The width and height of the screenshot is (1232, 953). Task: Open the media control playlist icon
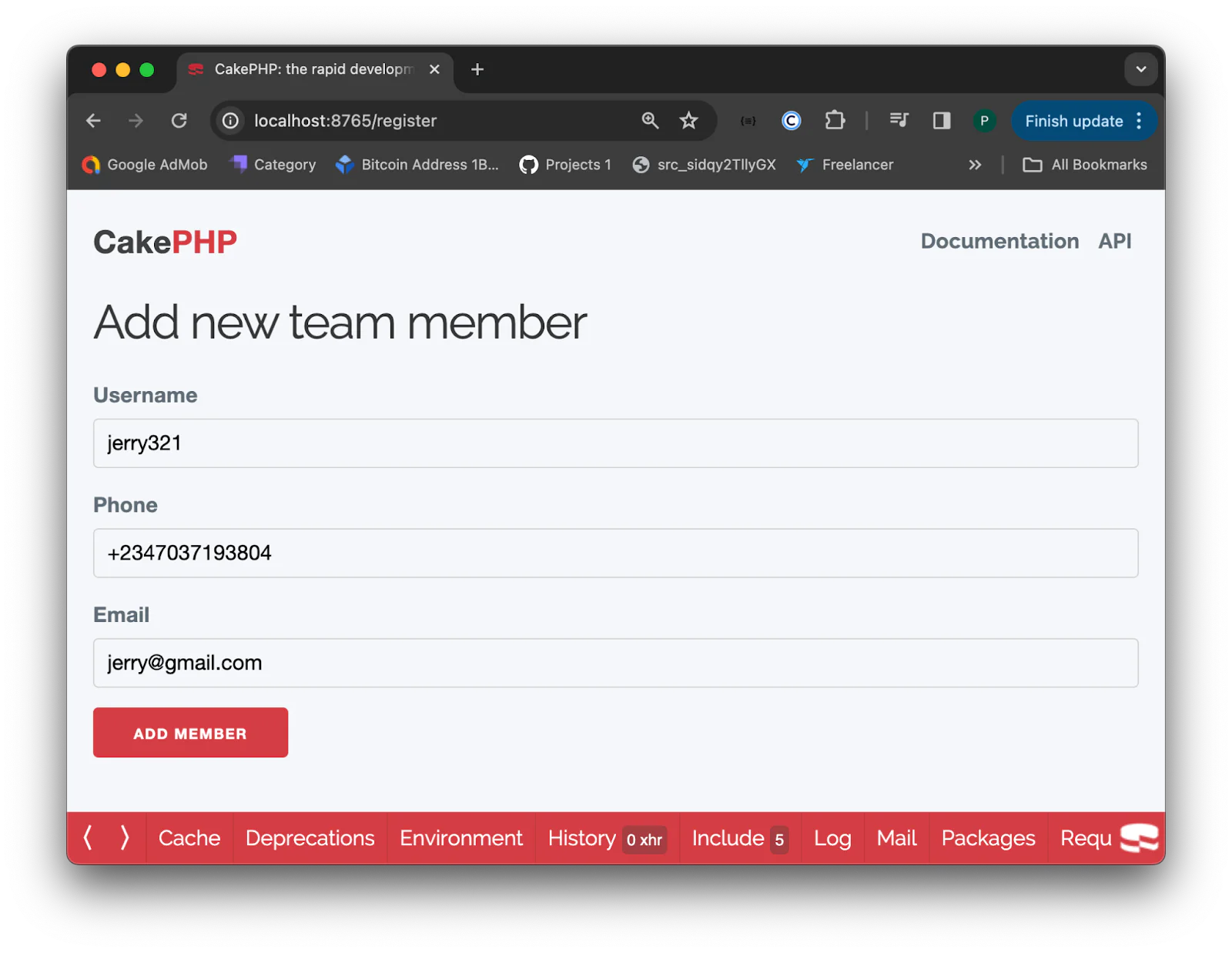click(899, 121)
